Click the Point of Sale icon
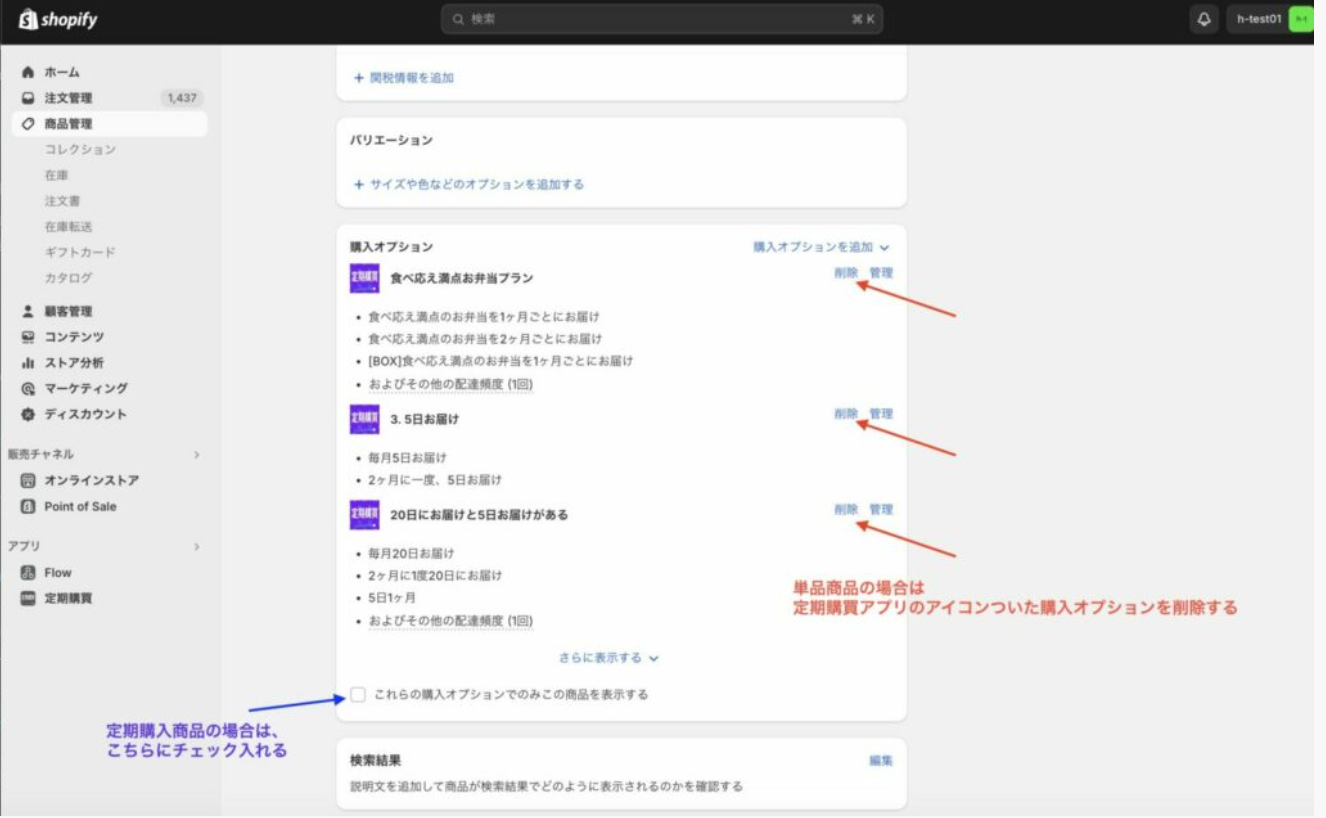This screenshot has width=1326, height=818. (28, 506)
